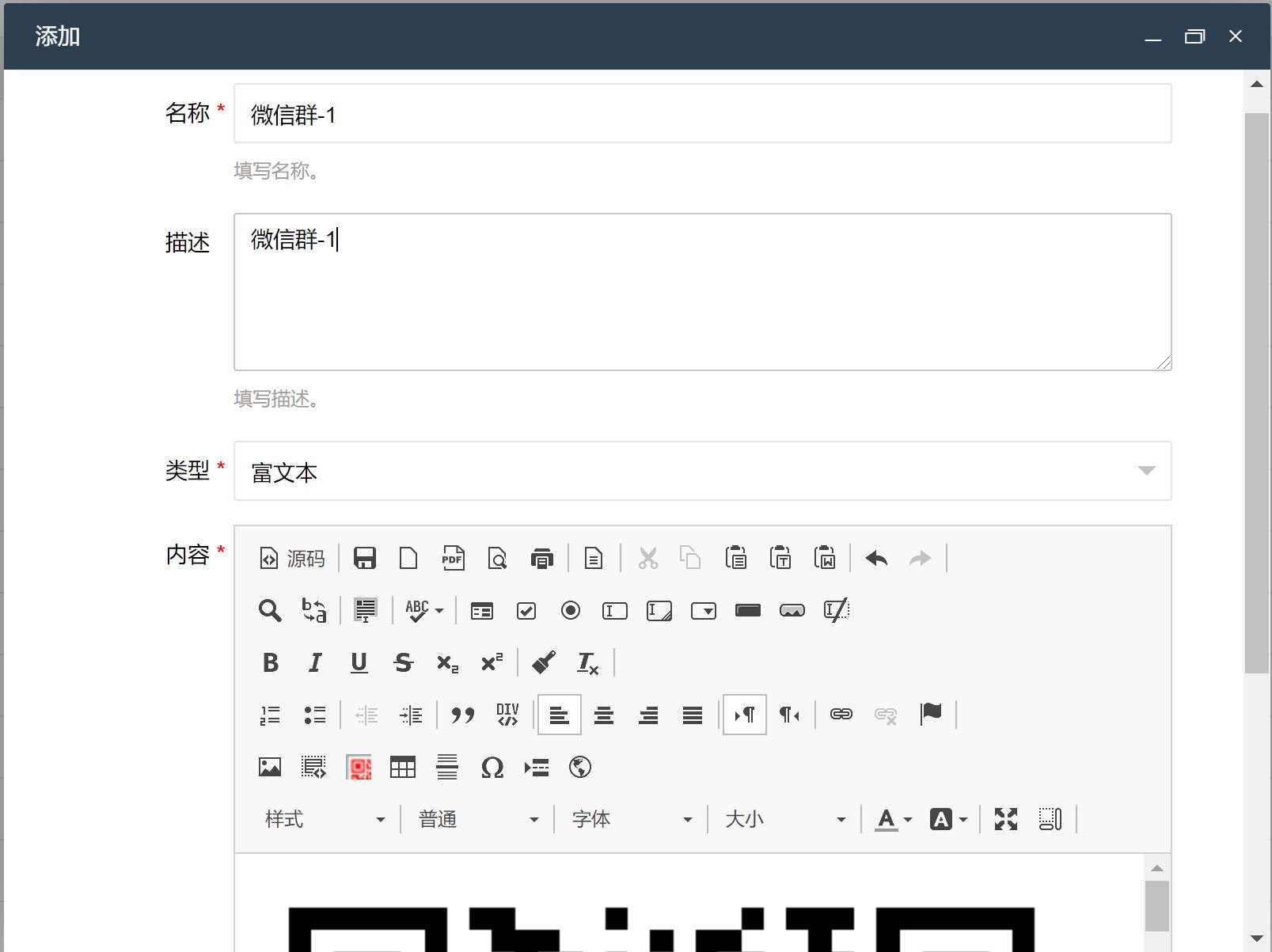
Task: Insert an image button
Action: pyautogui.click(x=792, y=610)
